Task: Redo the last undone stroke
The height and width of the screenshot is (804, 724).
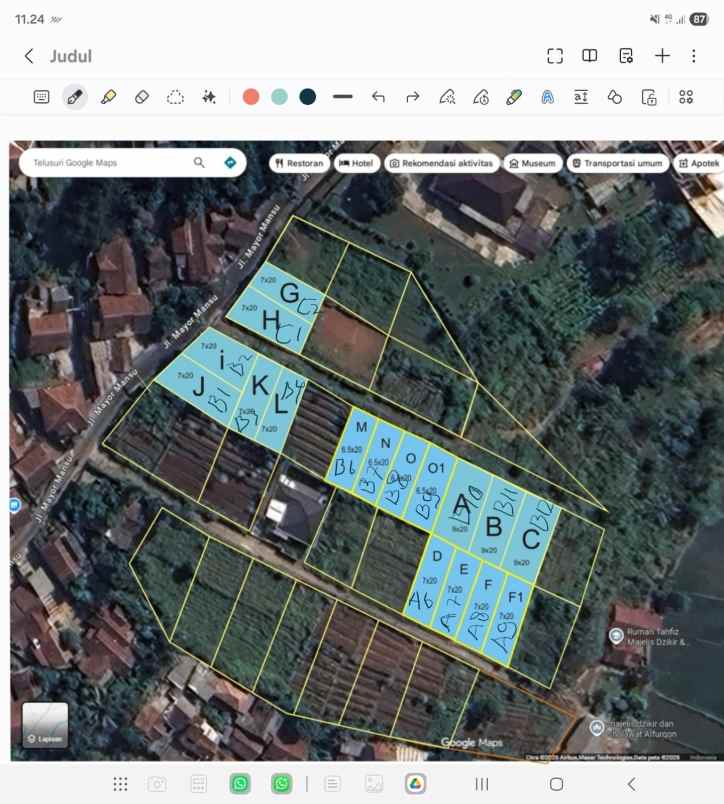Action: coord(413,97)
